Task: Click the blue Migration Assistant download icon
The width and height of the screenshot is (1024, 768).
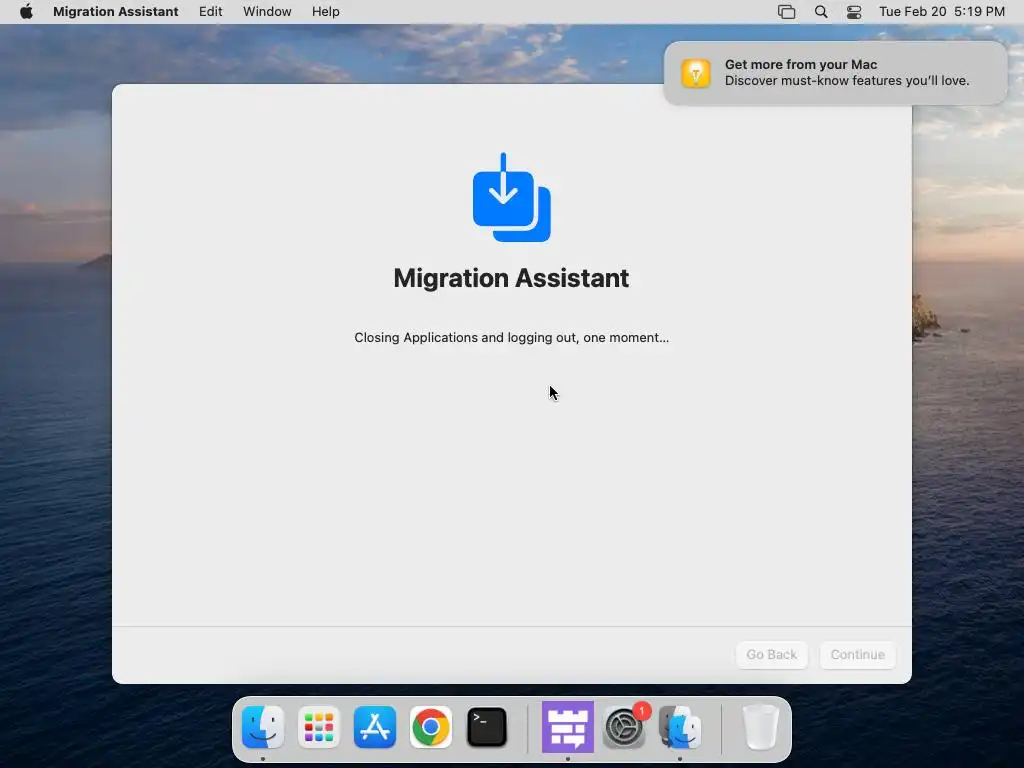Action: click(511, 197)
